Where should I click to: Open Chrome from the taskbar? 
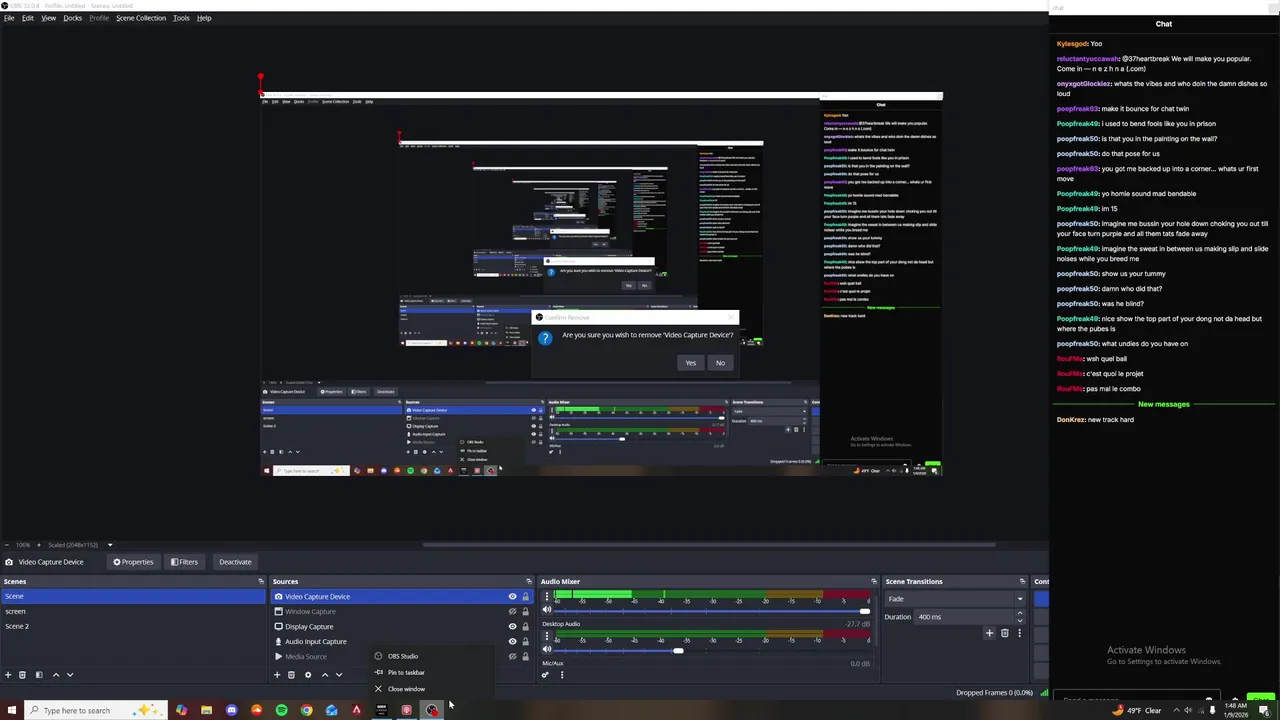point(306,710)
